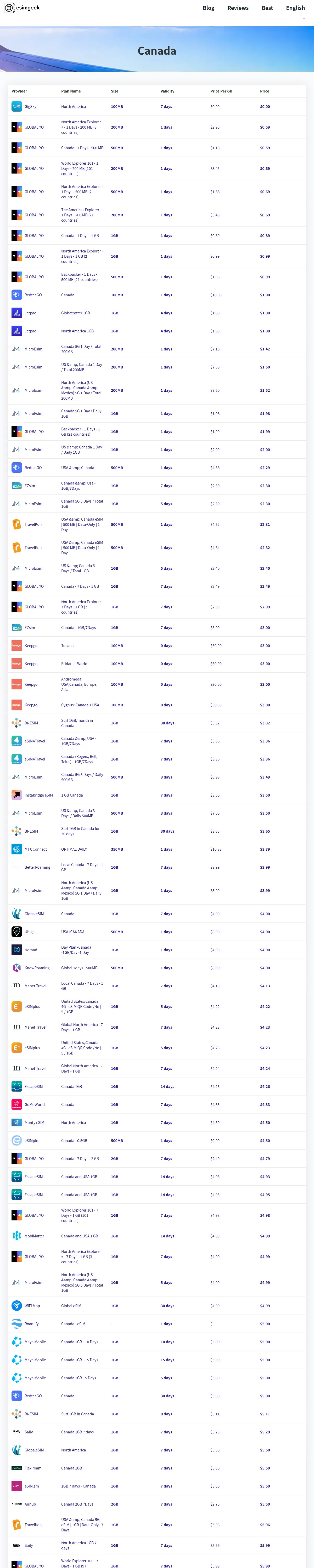Click the esimgeek logo icon
The width and height of the screenshot is (314, 1568).
(x=9, y=8)
